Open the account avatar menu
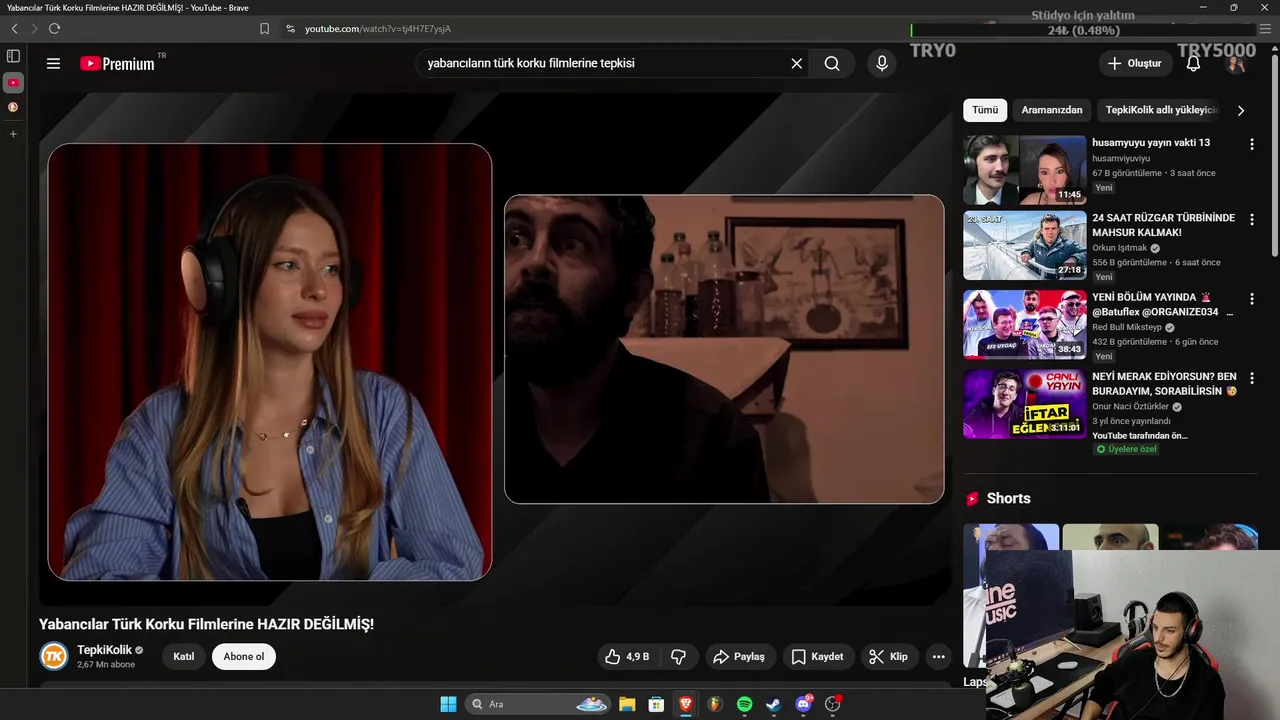Screen dimensions: 1280x720 pos(1236,63)
